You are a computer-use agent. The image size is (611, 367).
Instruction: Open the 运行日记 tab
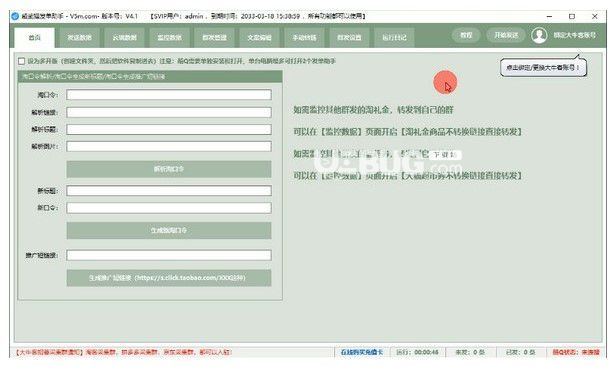(394, 38)
